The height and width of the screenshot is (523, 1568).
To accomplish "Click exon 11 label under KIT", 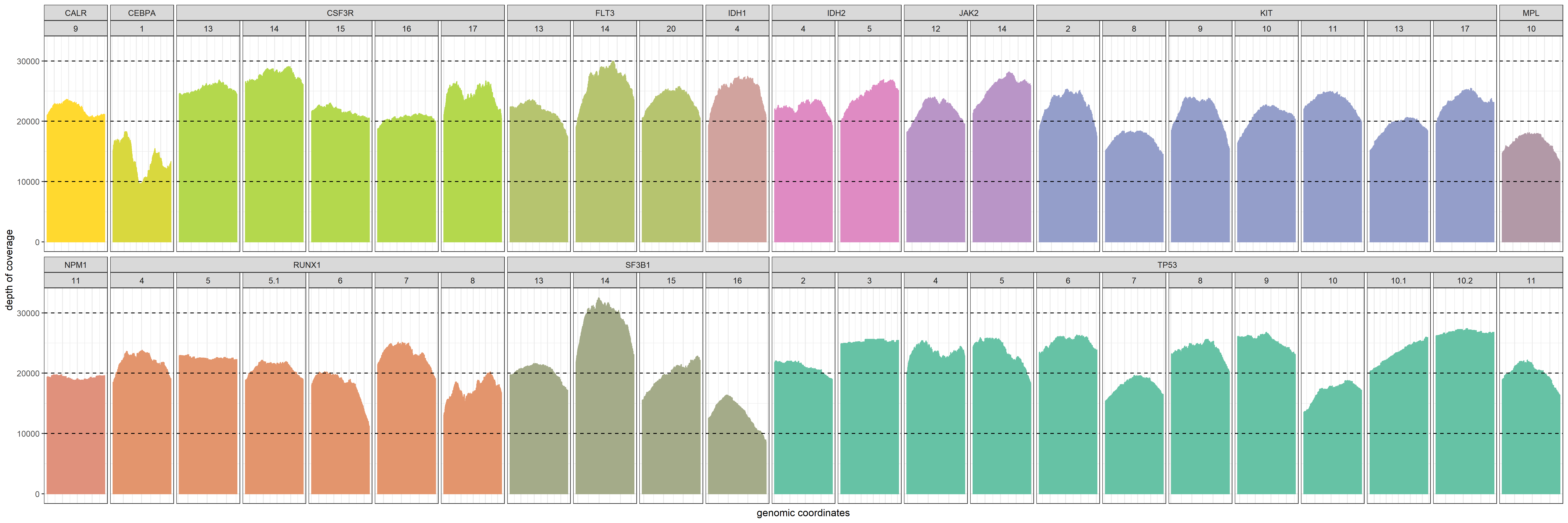I will tap(1332, 29).
